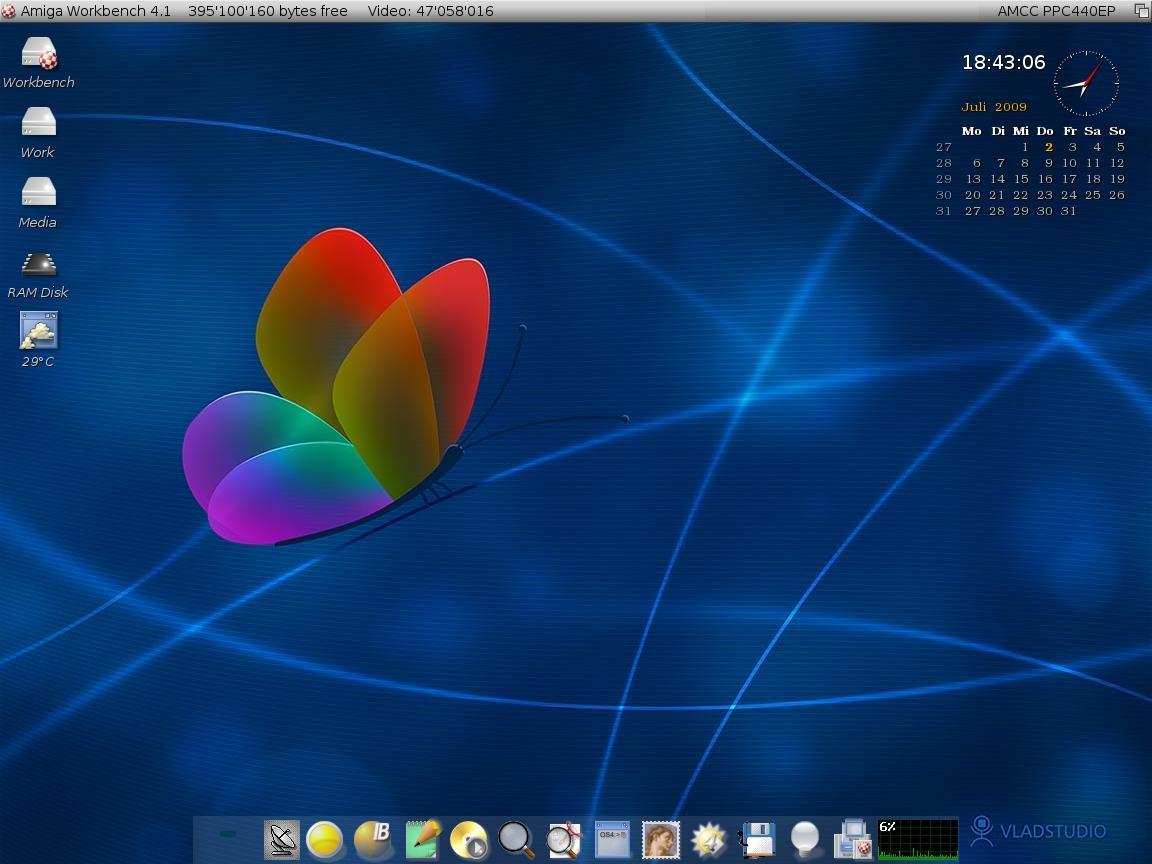The height and width of the screenshot is (864, 1152).
Task: Open the Workbench disk icon
Action: click(x=39, y=54)
